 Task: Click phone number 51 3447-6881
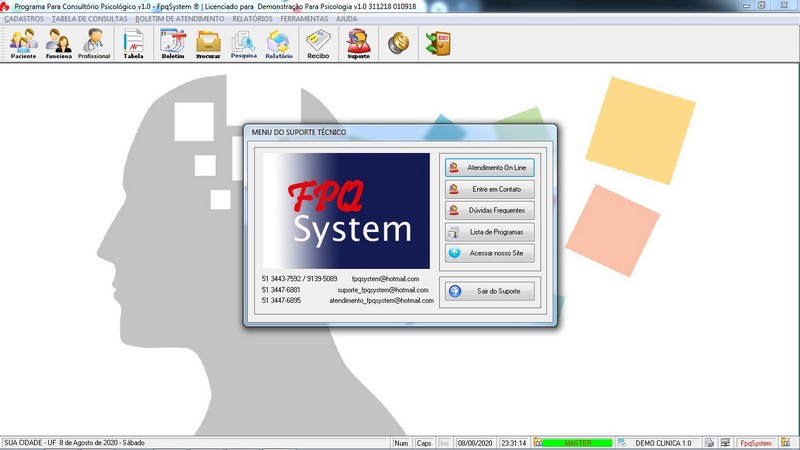coord(281,290)
